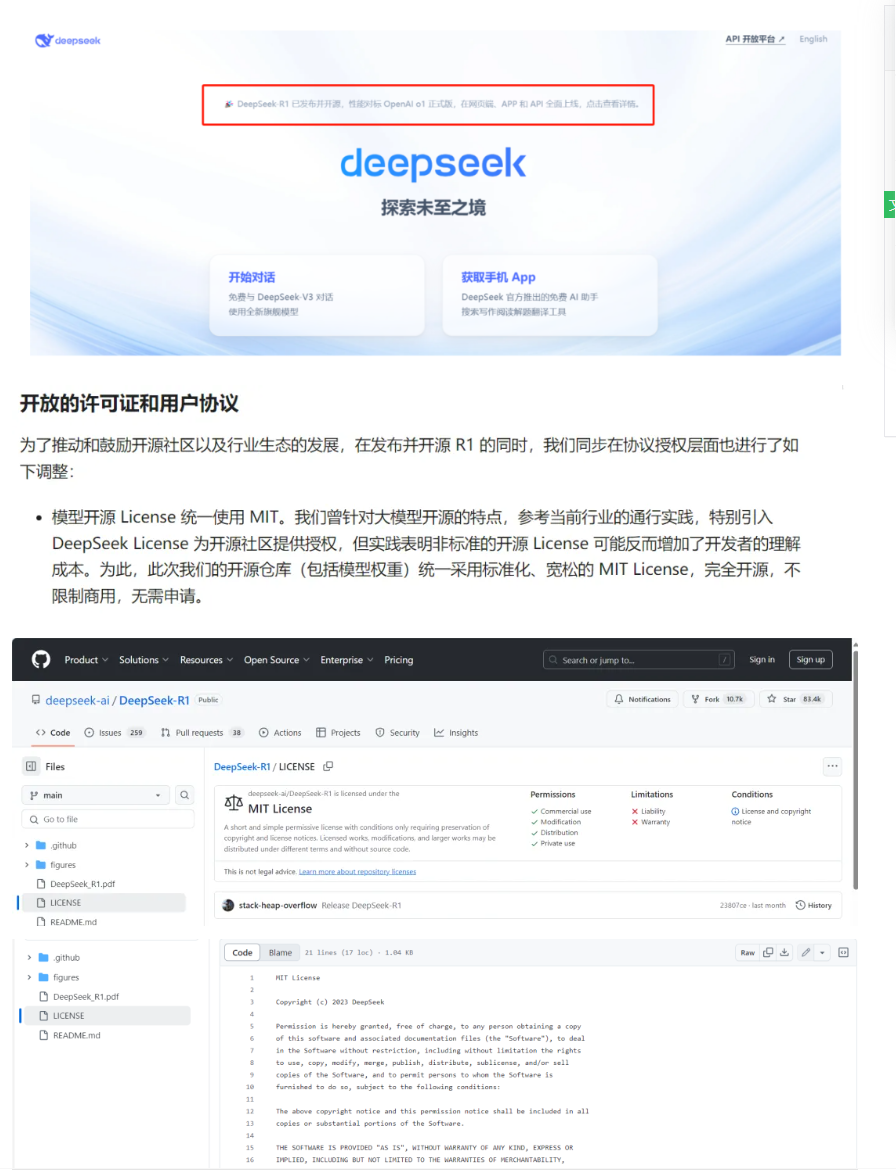This screenshot has width=896, height=1175.
Task: Expand the Open Source menu
Action: click(x=276, y=660)
